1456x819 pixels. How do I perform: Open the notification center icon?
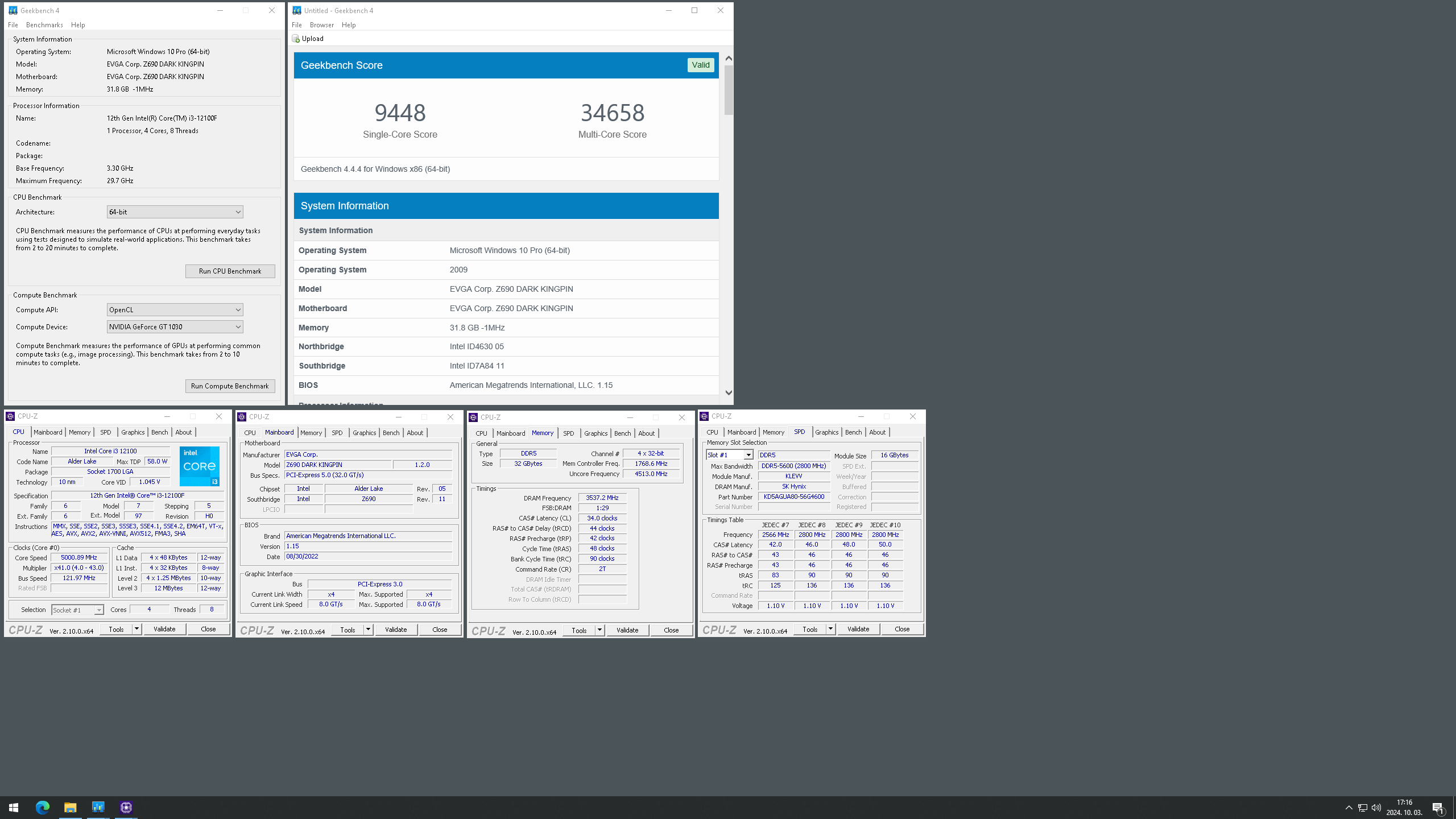coord(1438,808)
